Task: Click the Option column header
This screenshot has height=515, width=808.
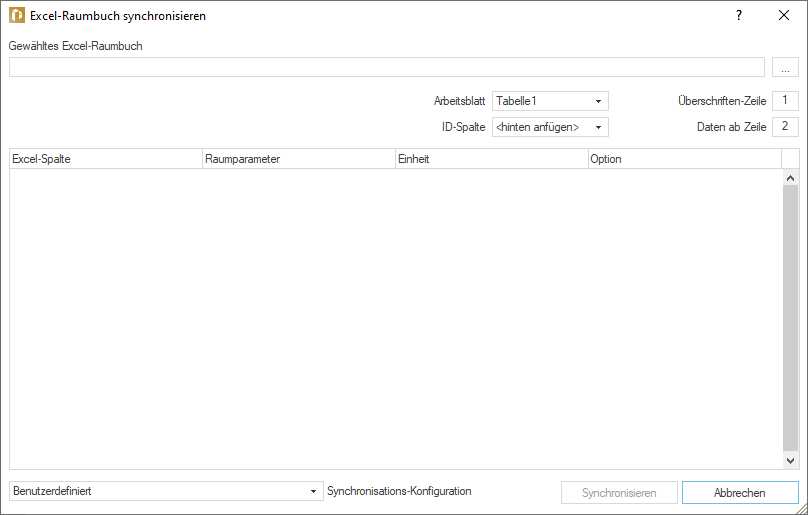Action: click(684, 159)
